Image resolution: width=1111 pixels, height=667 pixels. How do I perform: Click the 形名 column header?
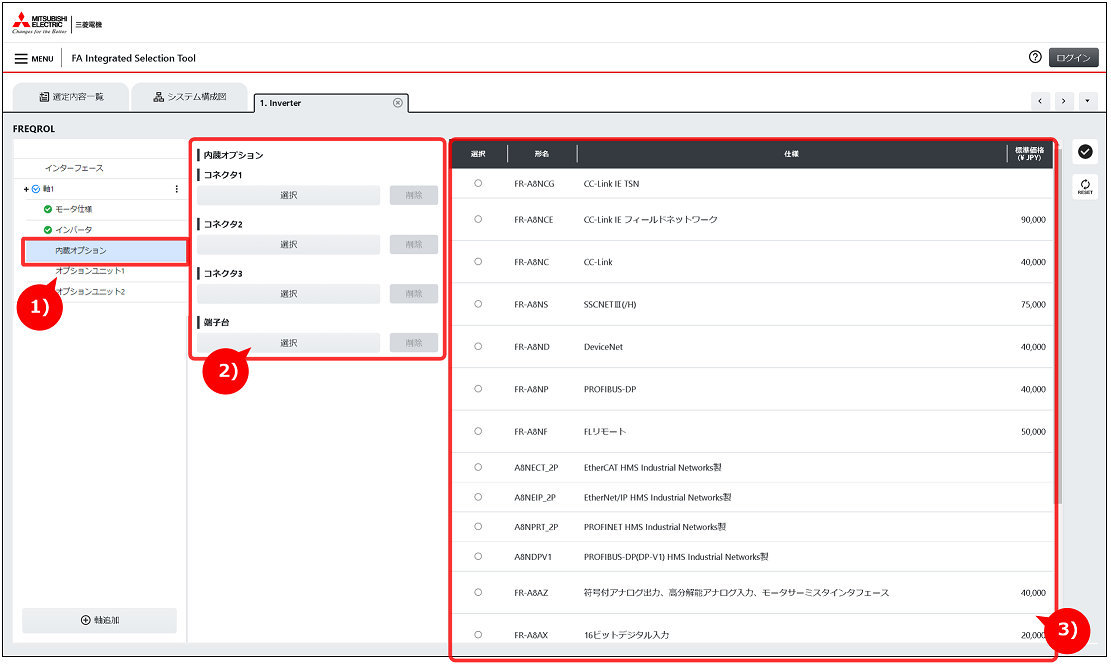(x=542, y=154)
